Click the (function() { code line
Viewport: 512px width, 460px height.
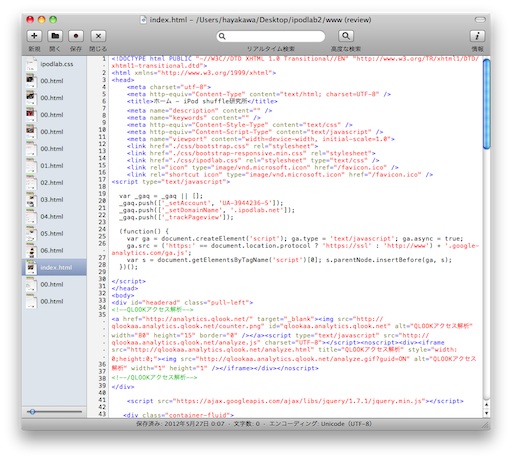144,231
